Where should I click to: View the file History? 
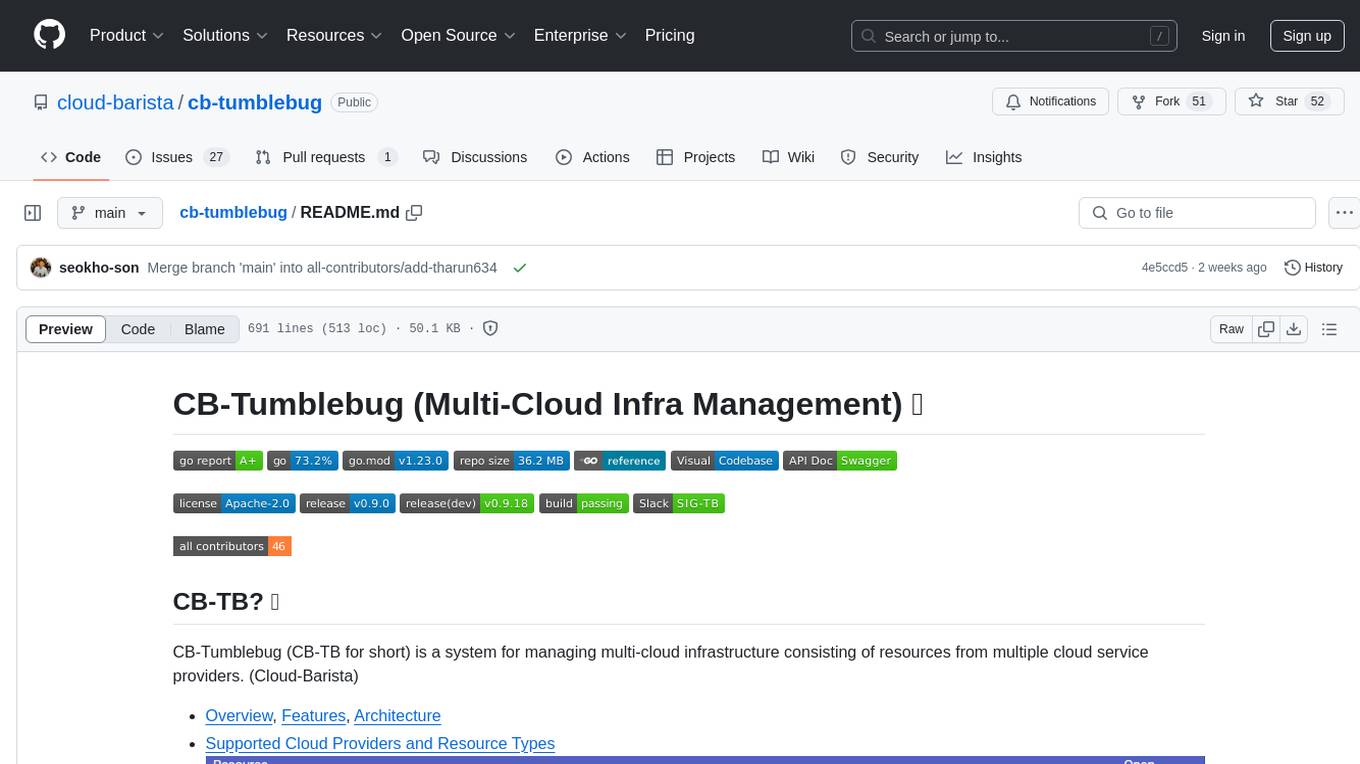coord(1313,268)
